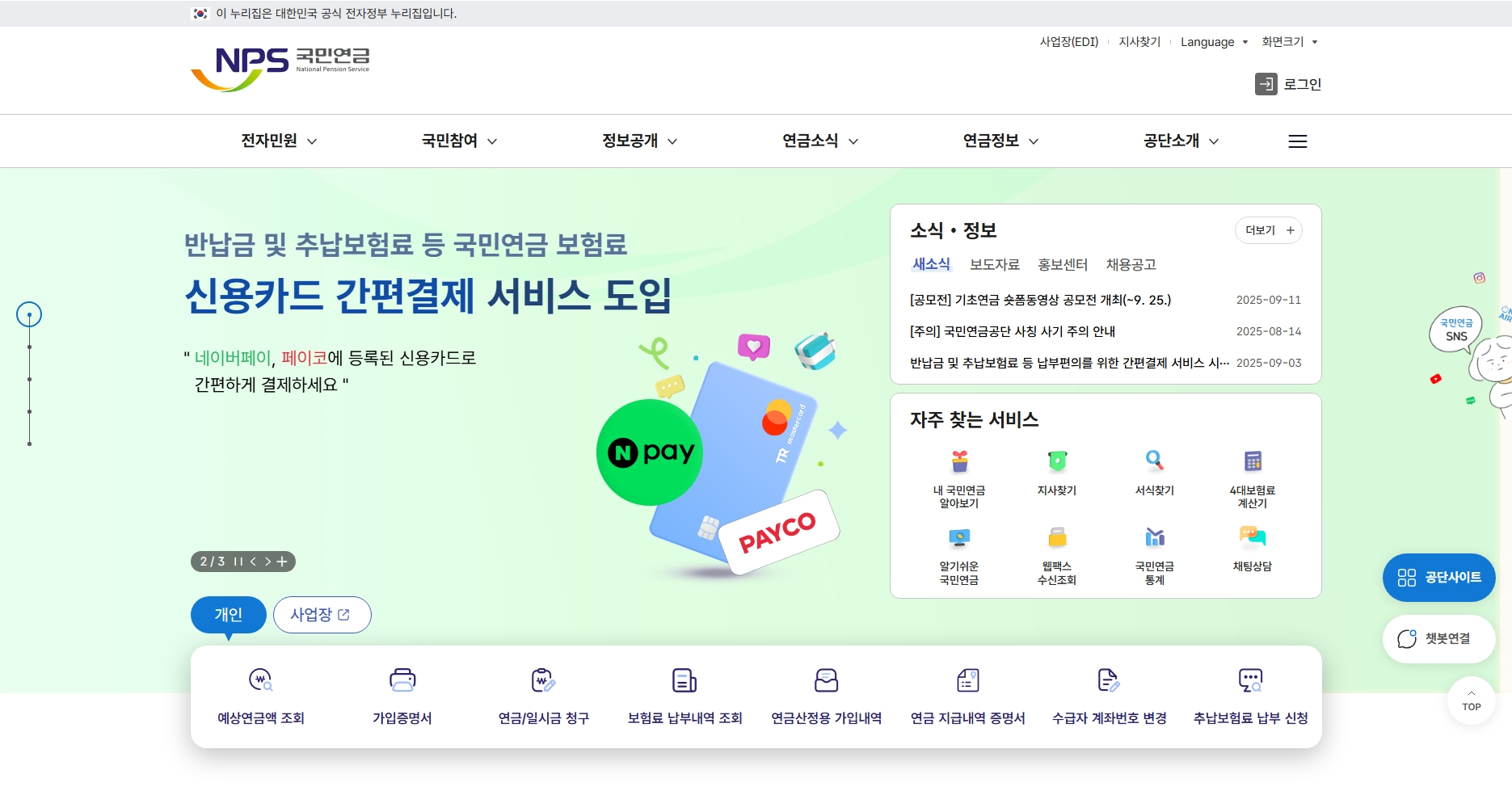Screen dimensions: 1512x812
Task: Click the 로그인 login arrow icon
Action: (x=1266, y=84)
